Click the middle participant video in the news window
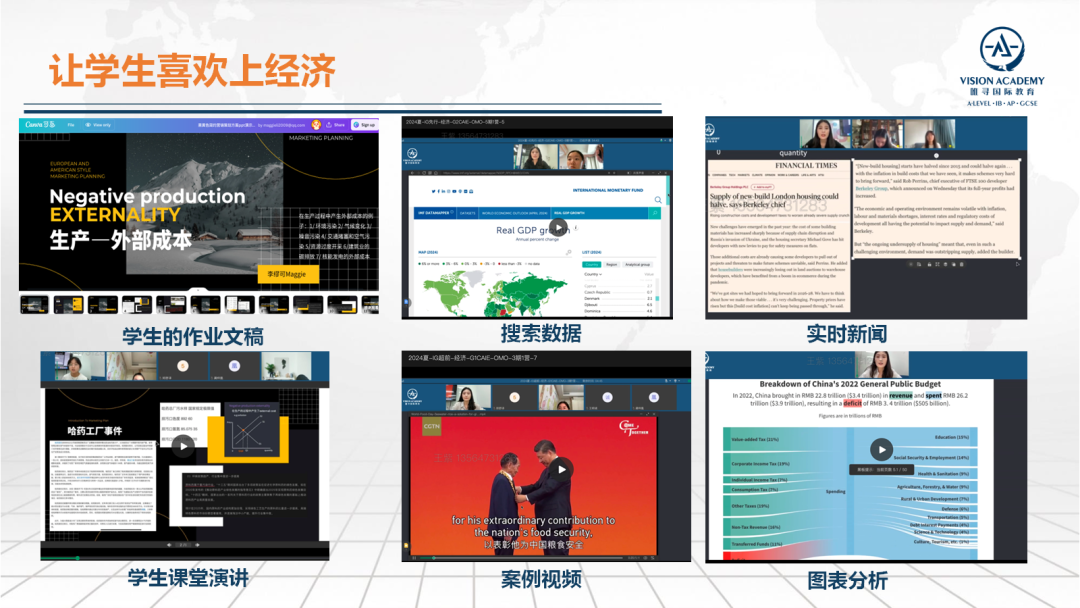Screen dimensions: 1080x608 pos(878,134)
